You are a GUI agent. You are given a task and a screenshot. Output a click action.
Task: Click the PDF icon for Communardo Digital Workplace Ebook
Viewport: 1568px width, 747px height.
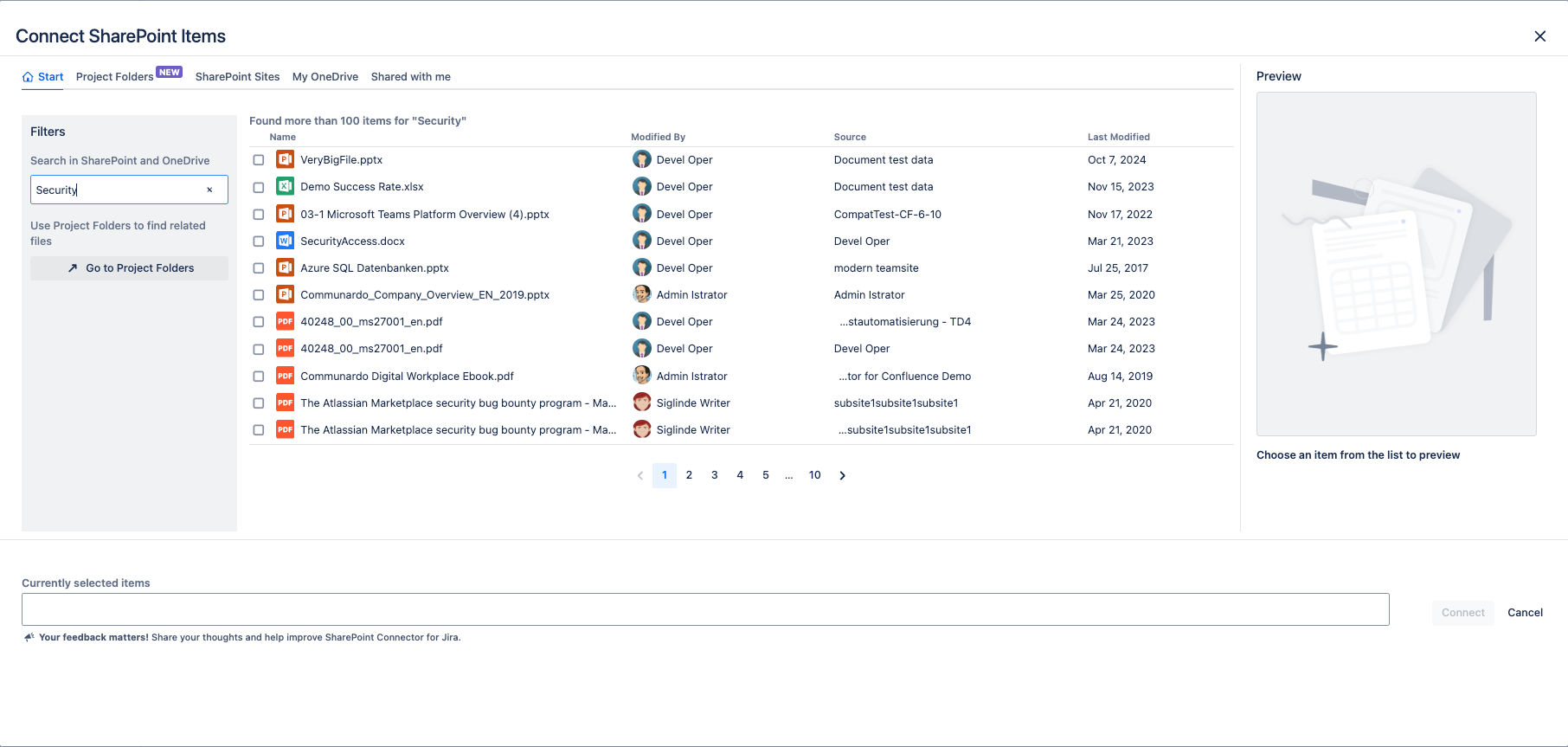coord(285,376)
